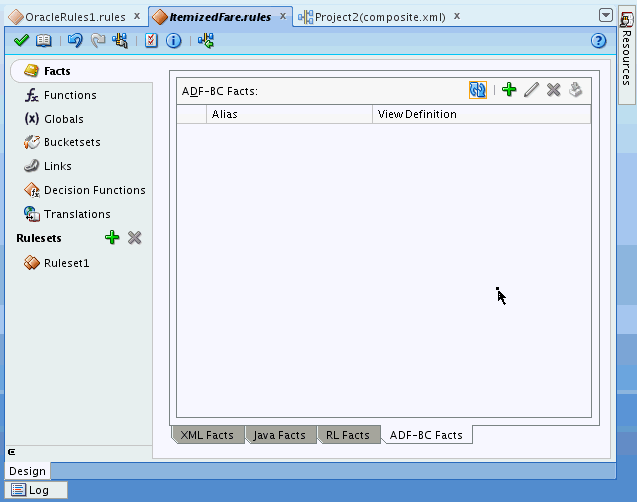Image resolution: width=637 pixels, height=502 pixels.
Task: Open Decision Functions section
Action: 94,190
